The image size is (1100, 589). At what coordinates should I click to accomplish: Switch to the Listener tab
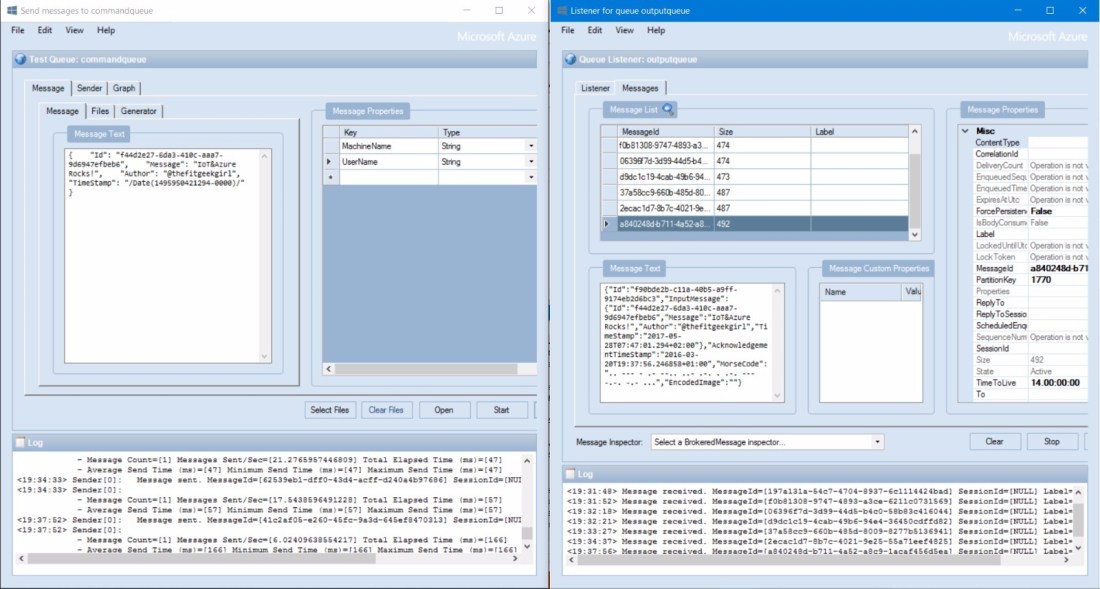coord(596,88)
